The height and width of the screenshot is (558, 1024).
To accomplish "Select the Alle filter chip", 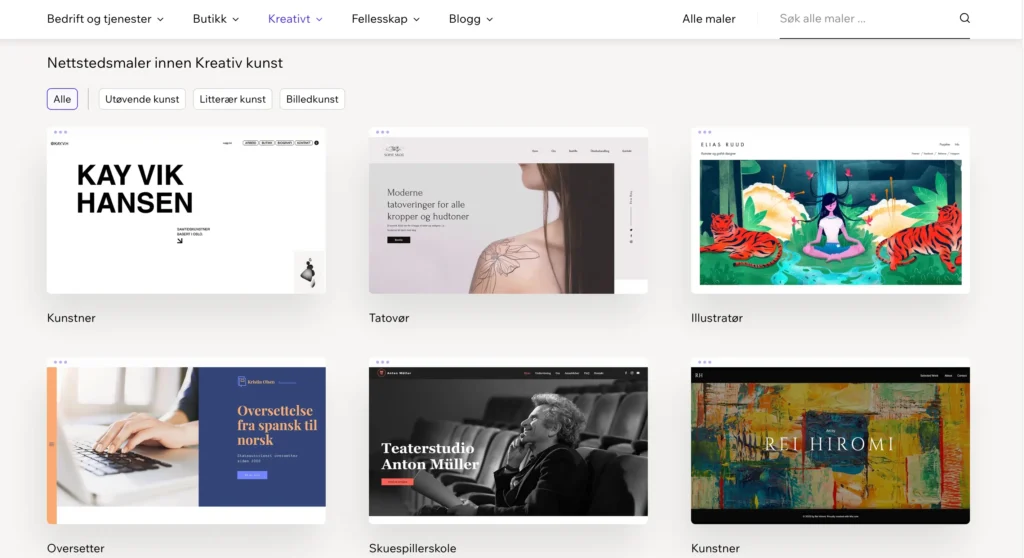I will pyautogui.click(x=62, y=99).
